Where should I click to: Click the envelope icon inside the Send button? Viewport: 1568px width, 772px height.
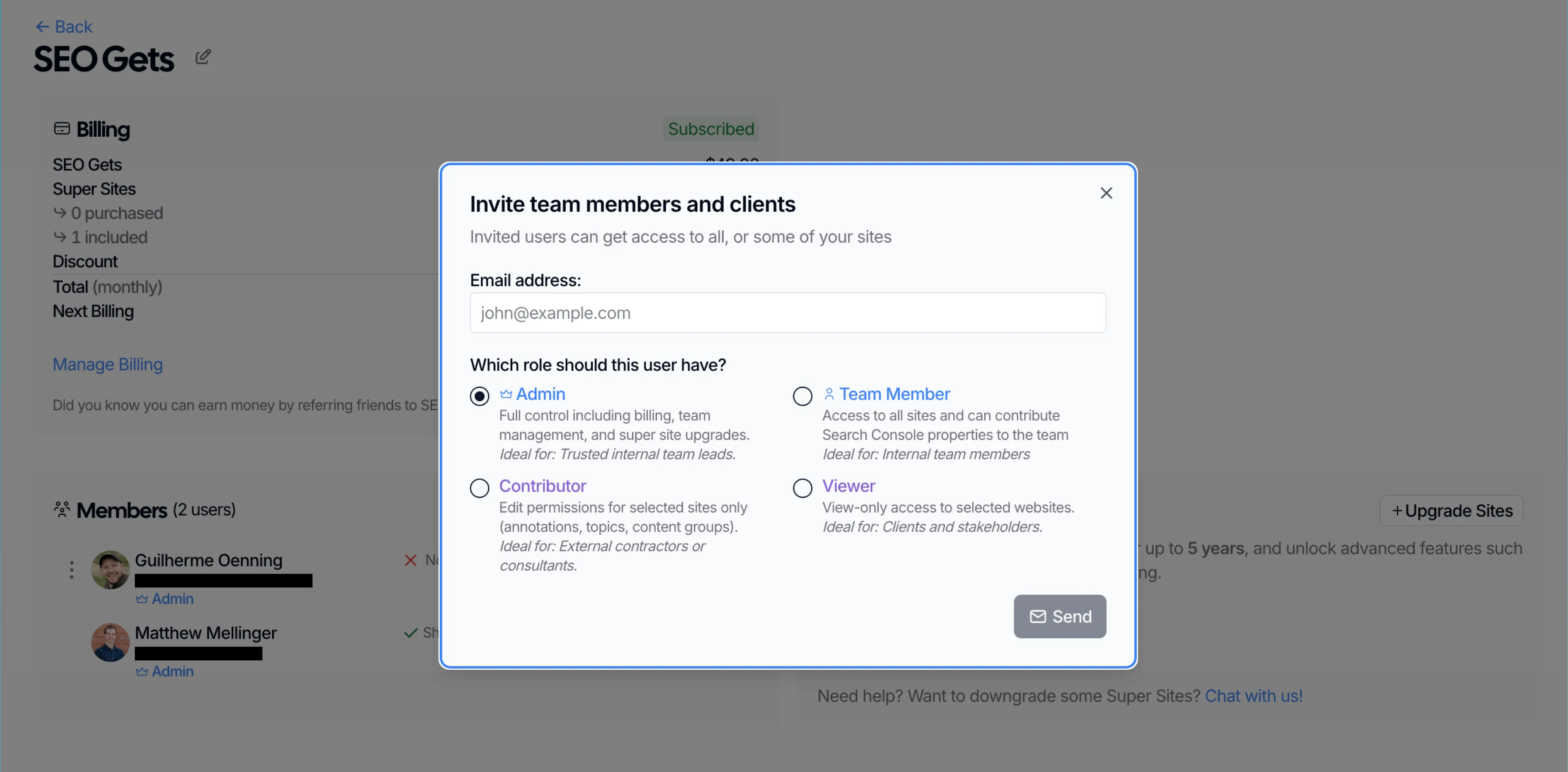pyautogui.click(x=1038, y=616)
